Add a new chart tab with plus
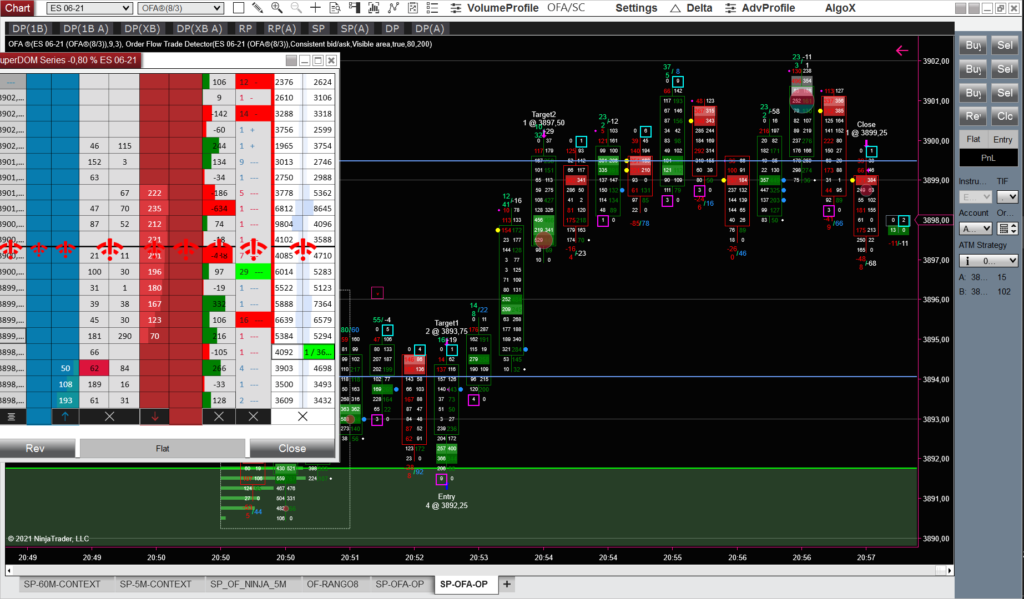Screen dimensions: 1024x599 click(x=507, y=584)
